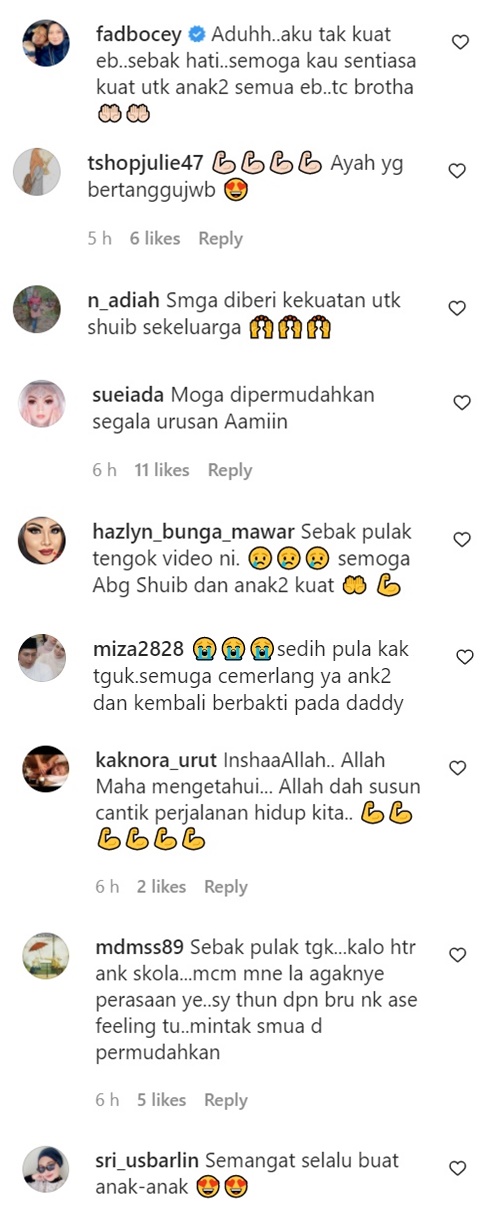The height and width of the screenshot is (1216, 483).
Task: Like n_adiah's comment about kekuatan
Action: pyautogui.click(x=457, y=308)
